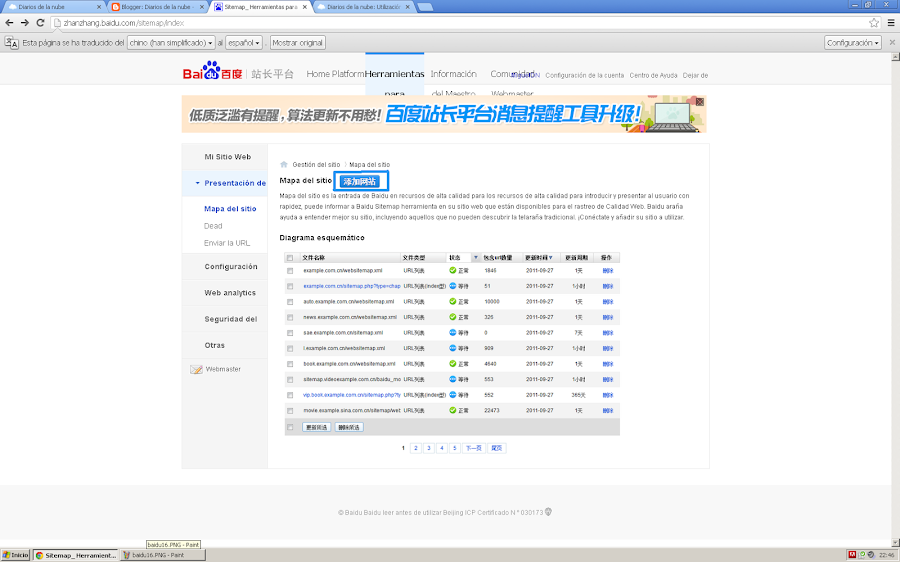Image resolution: width=900 pixels, height=562 pixels.
Task: Open baidu16.PNG Paint from the taskbar
Action: [162, 555]
